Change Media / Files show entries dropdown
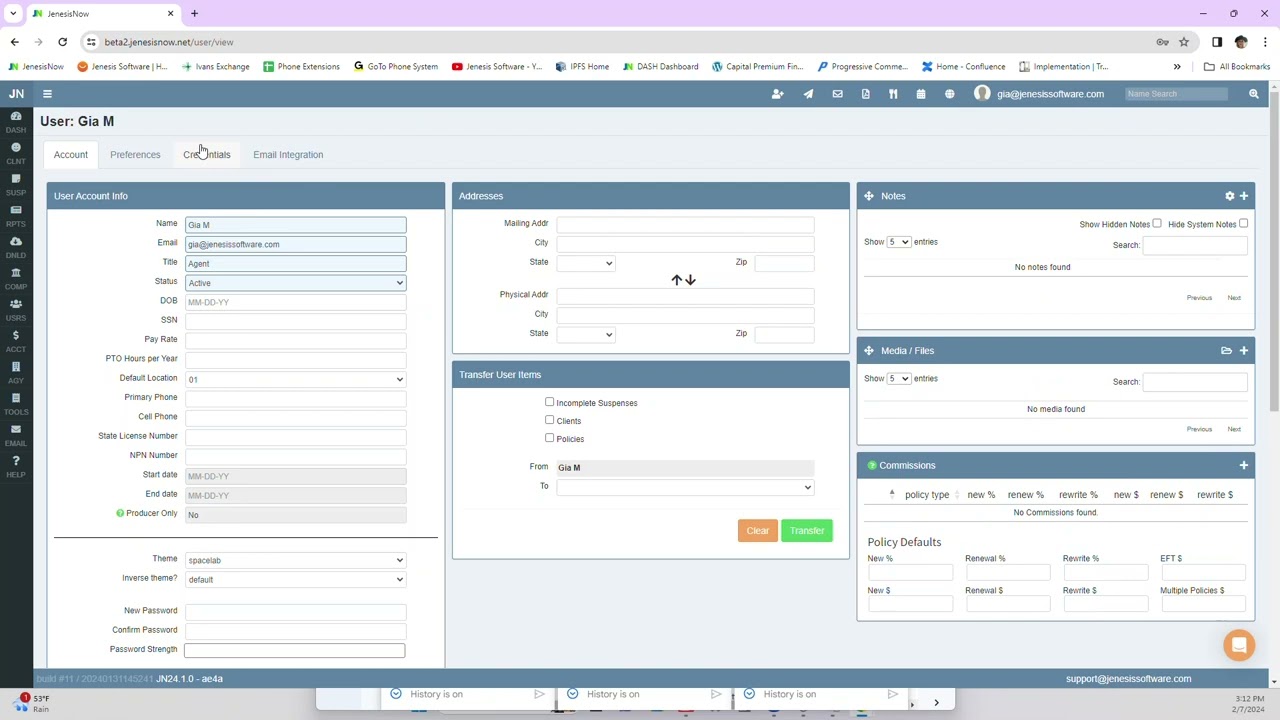This screenshot has height=720, width=1280. click(899, 379)
